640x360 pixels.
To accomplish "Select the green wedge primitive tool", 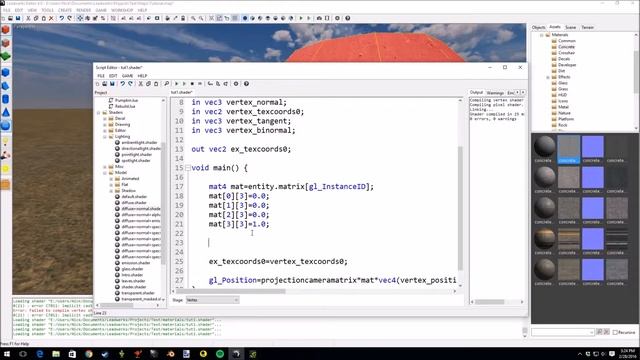I will (x=6, y=57).
